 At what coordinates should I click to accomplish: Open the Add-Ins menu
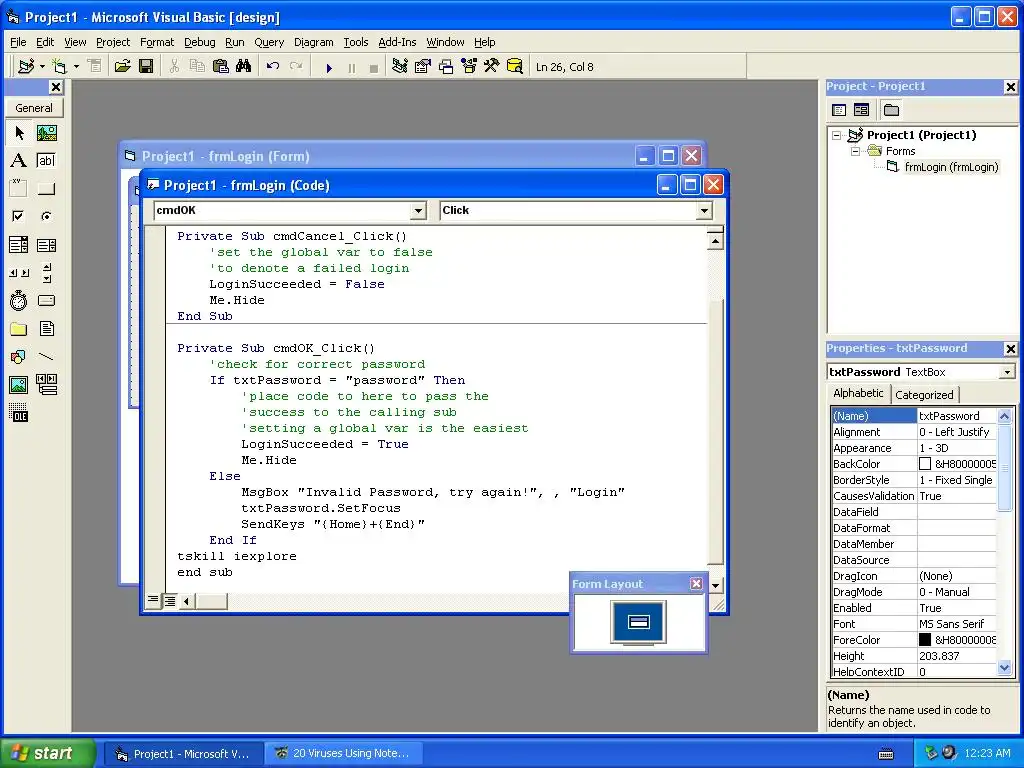pos(397,42)
